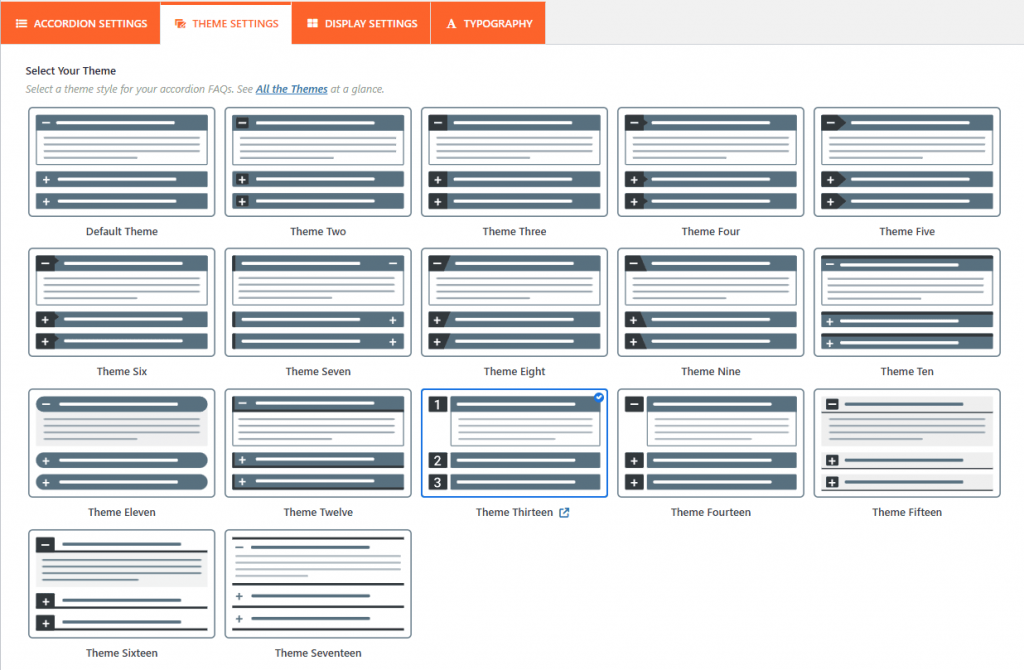Select the Default Theme thumbnail
This screenshot has height=670, width=1024.
coord(121,162)
